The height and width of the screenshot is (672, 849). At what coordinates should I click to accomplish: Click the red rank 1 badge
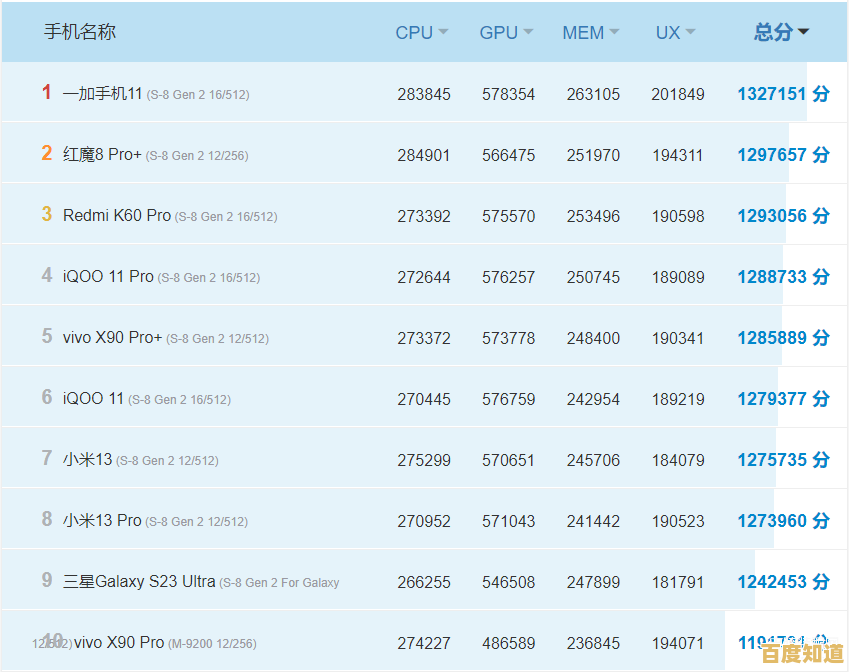[46, 92]
